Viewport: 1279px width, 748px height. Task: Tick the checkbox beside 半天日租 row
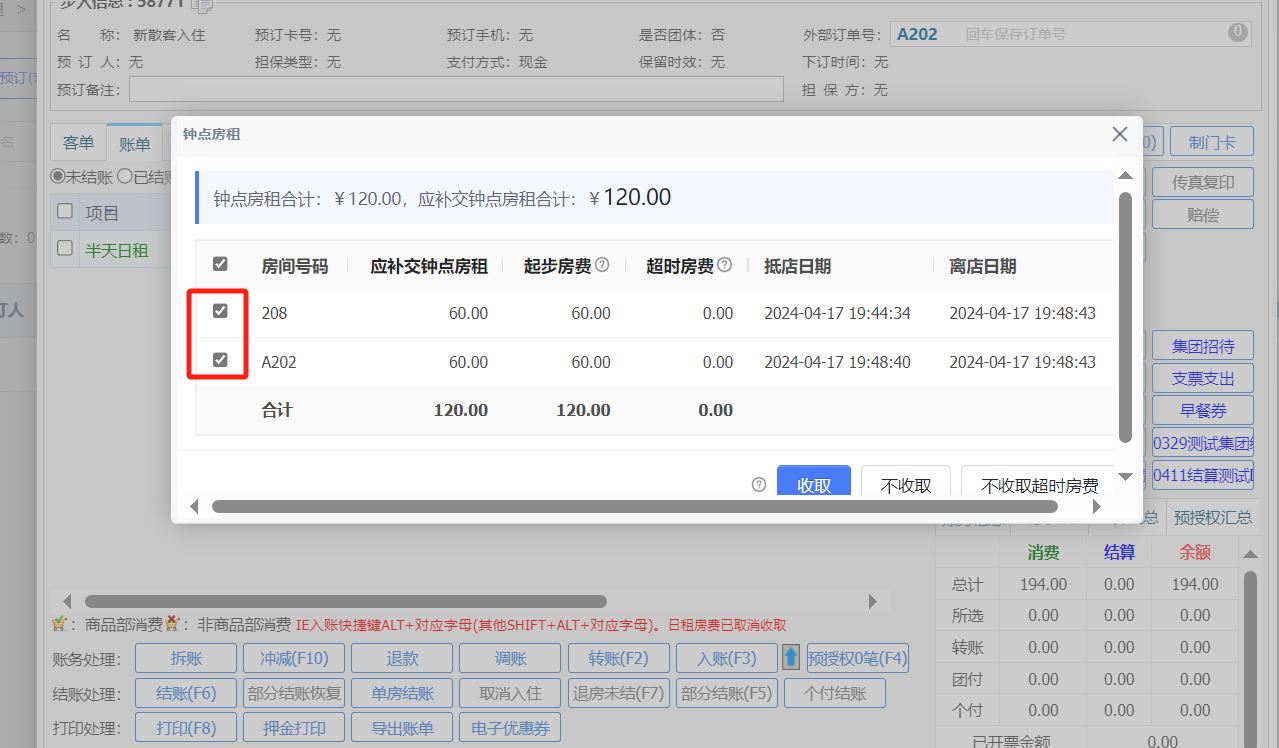[x=65, y=247]
